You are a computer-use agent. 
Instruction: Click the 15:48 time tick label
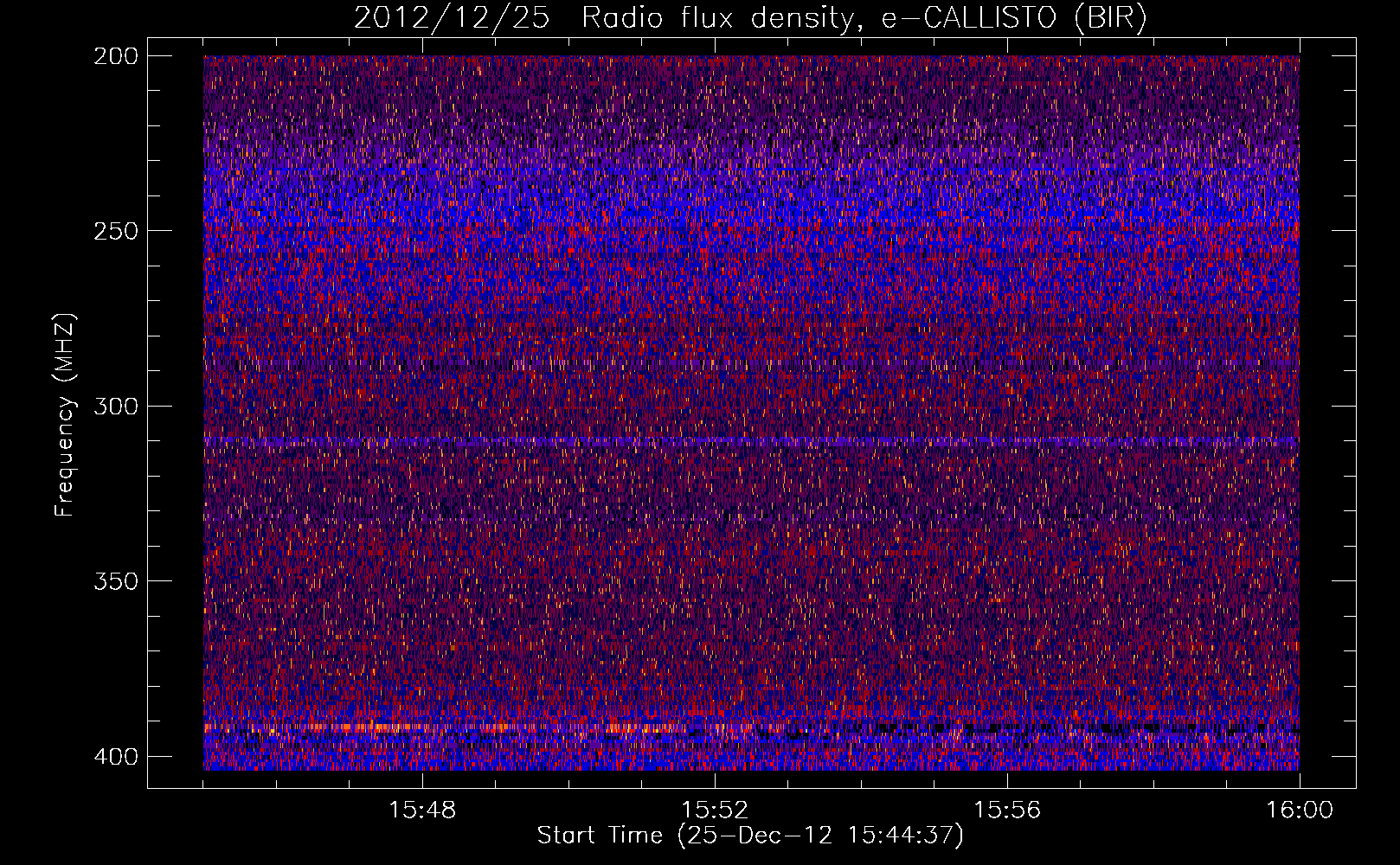pyautogui.click(x=422, y=811)
